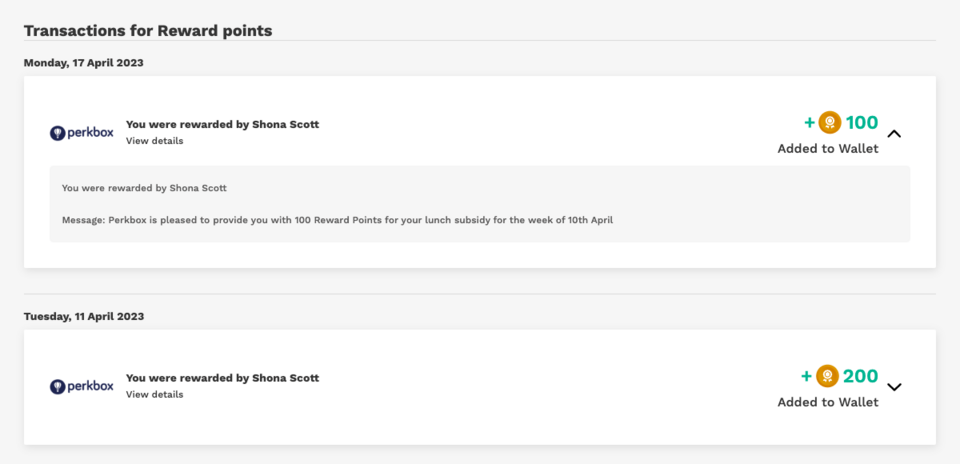Viewport: 960px width, 464px height.
Task: Click the 11 April reward title by Shona Scott
Action: point(222,378)
